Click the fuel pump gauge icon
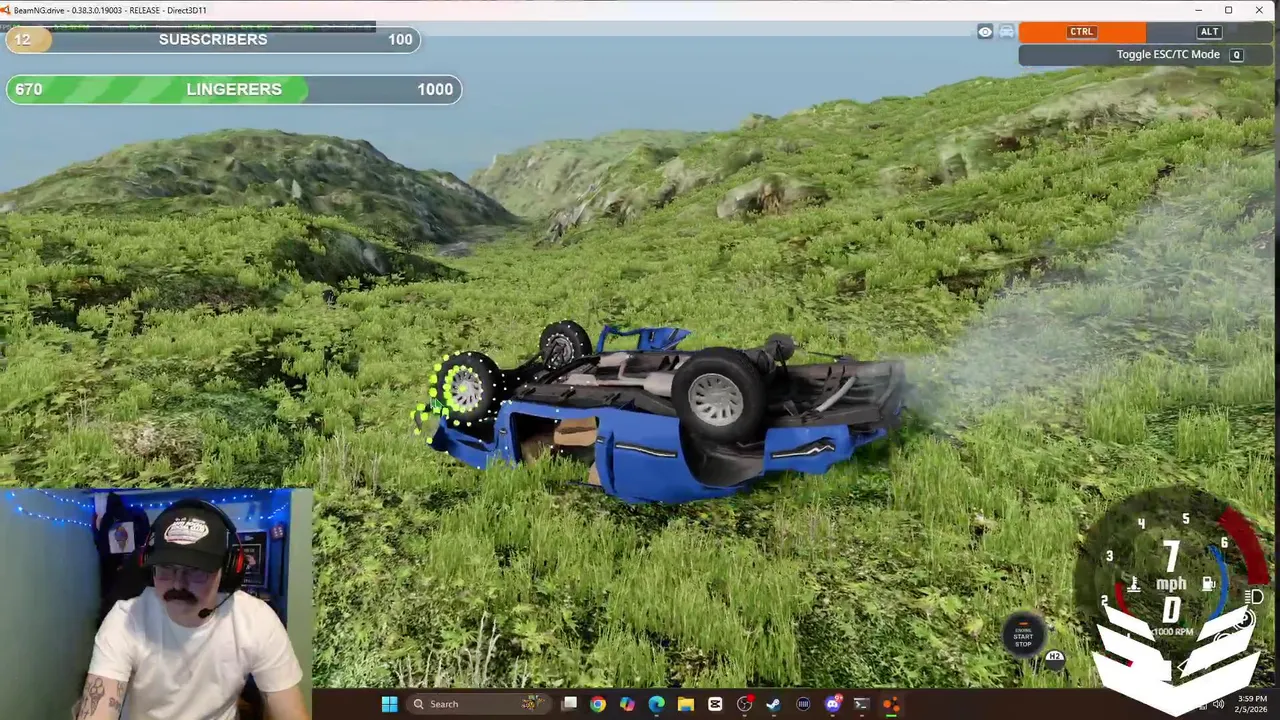 (x=1208, y=583)
